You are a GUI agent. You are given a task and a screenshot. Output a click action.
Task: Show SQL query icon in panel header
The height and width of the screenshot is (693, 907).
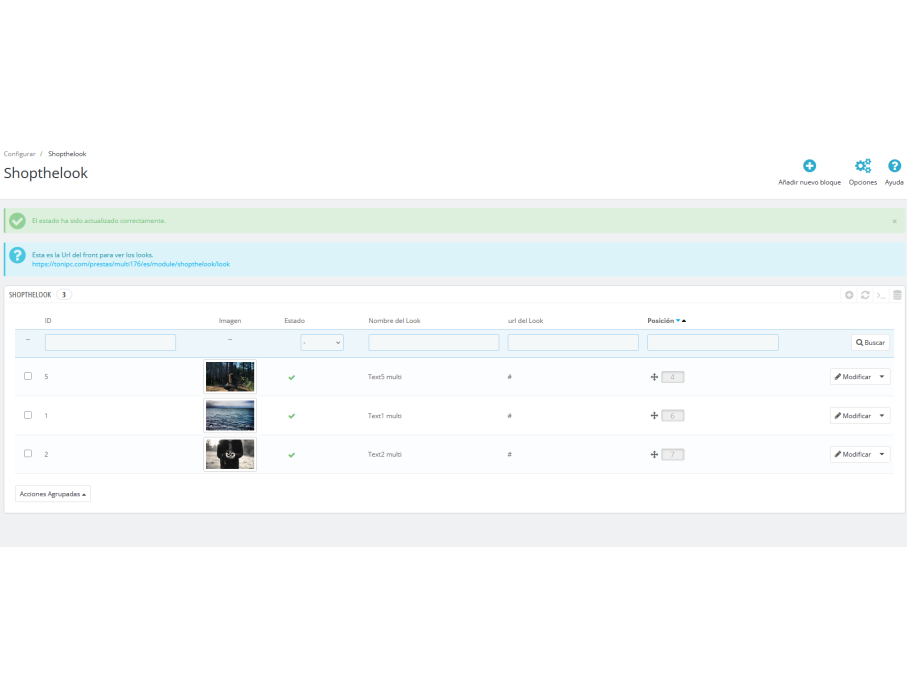(881, 295)
